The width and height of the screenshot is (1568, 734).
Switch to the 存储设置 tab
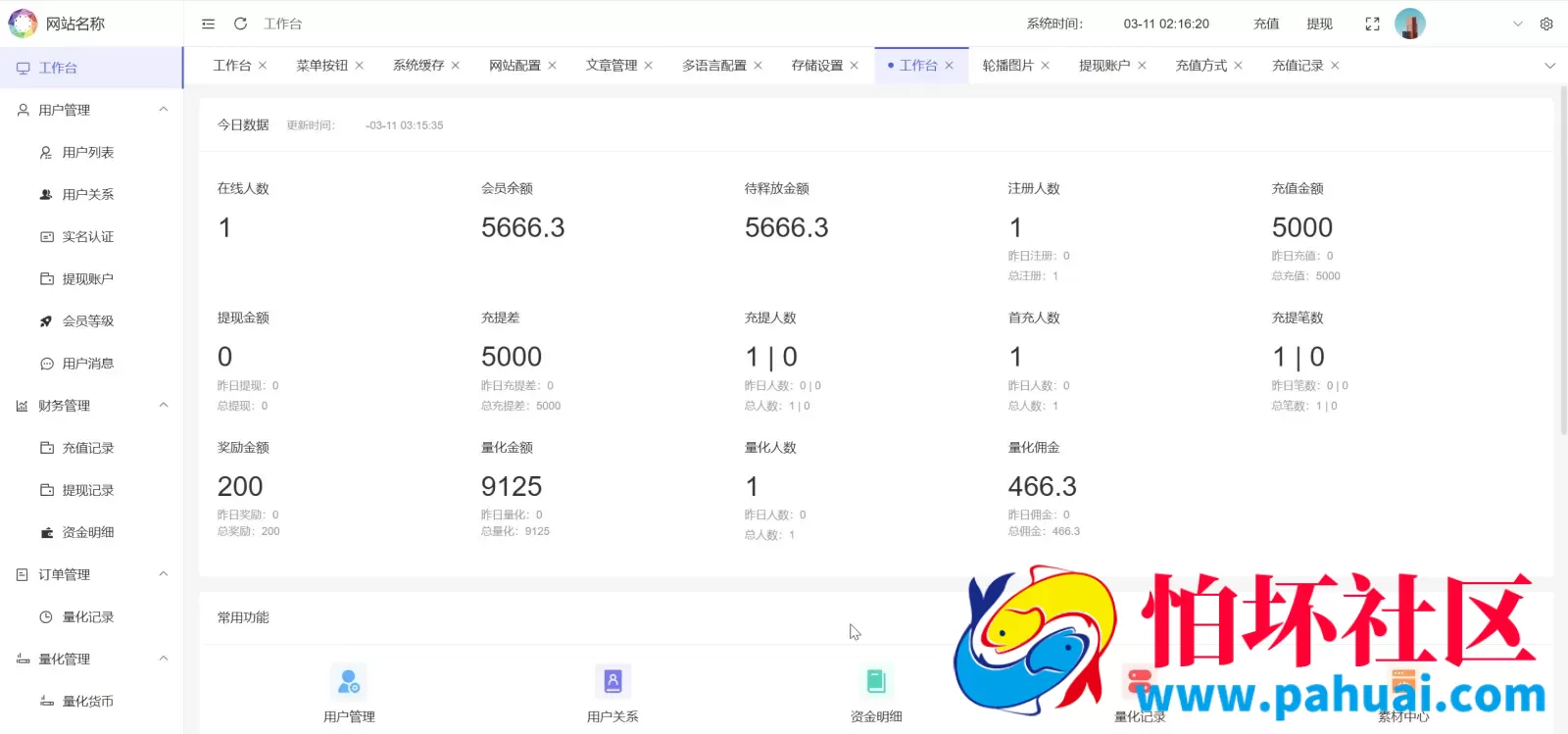(817, 66)
